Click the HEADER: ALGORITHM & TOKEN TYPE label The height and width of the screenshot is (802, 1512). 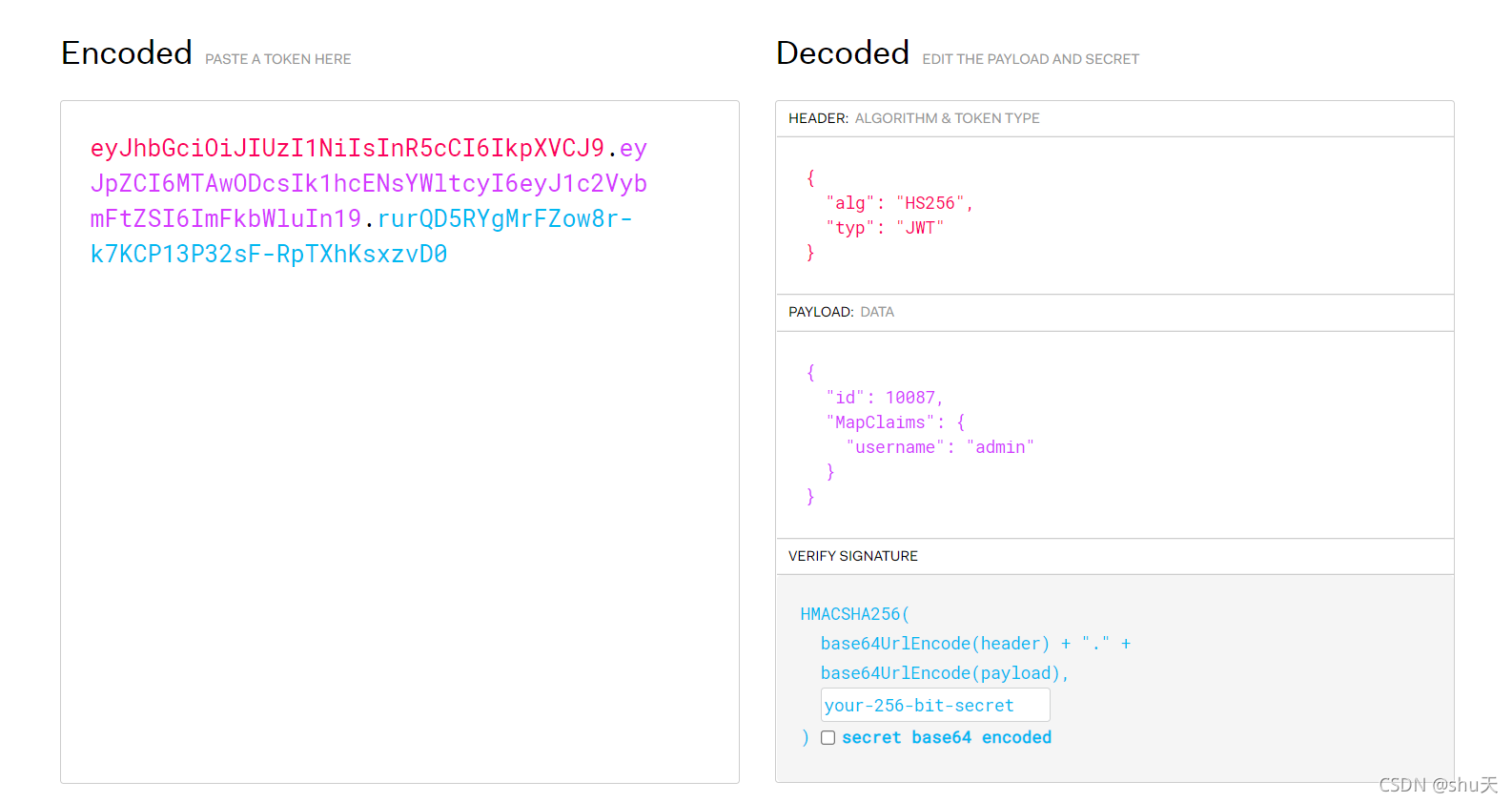(913, 118)
